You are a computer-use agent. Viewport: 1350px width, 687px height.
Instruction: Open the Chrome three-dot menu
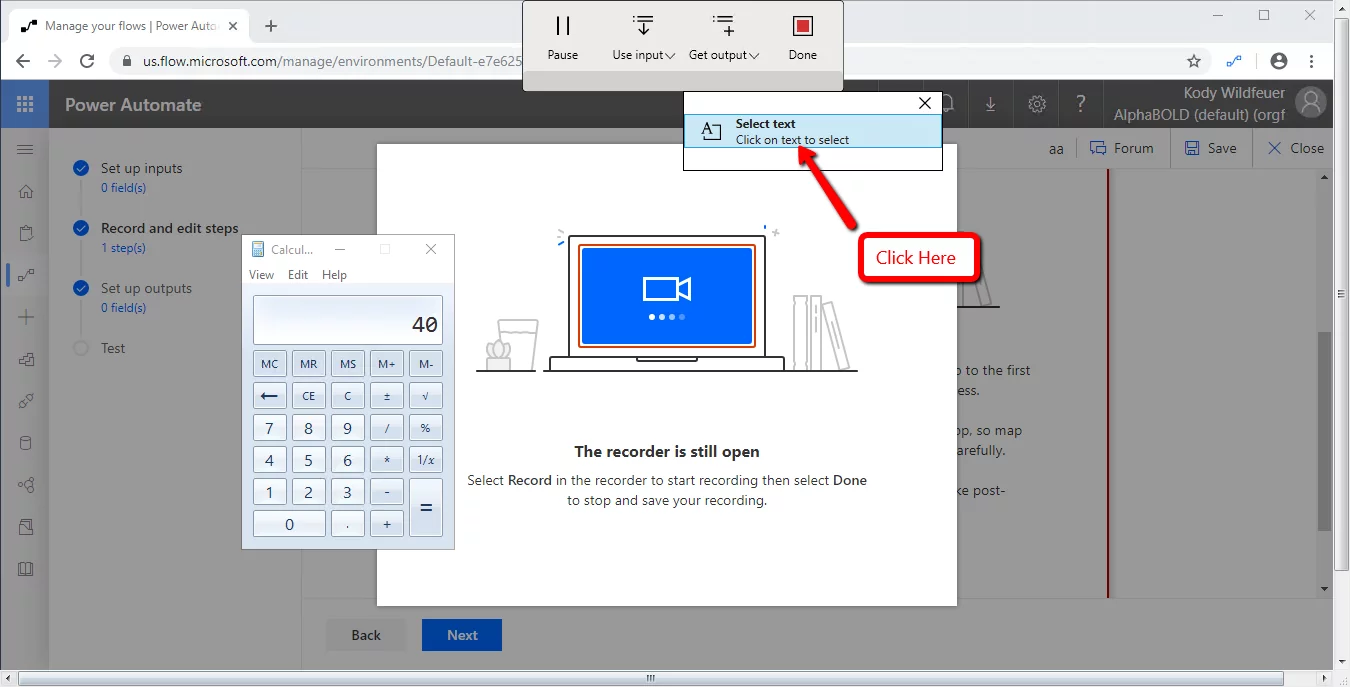pos(1311,61)
